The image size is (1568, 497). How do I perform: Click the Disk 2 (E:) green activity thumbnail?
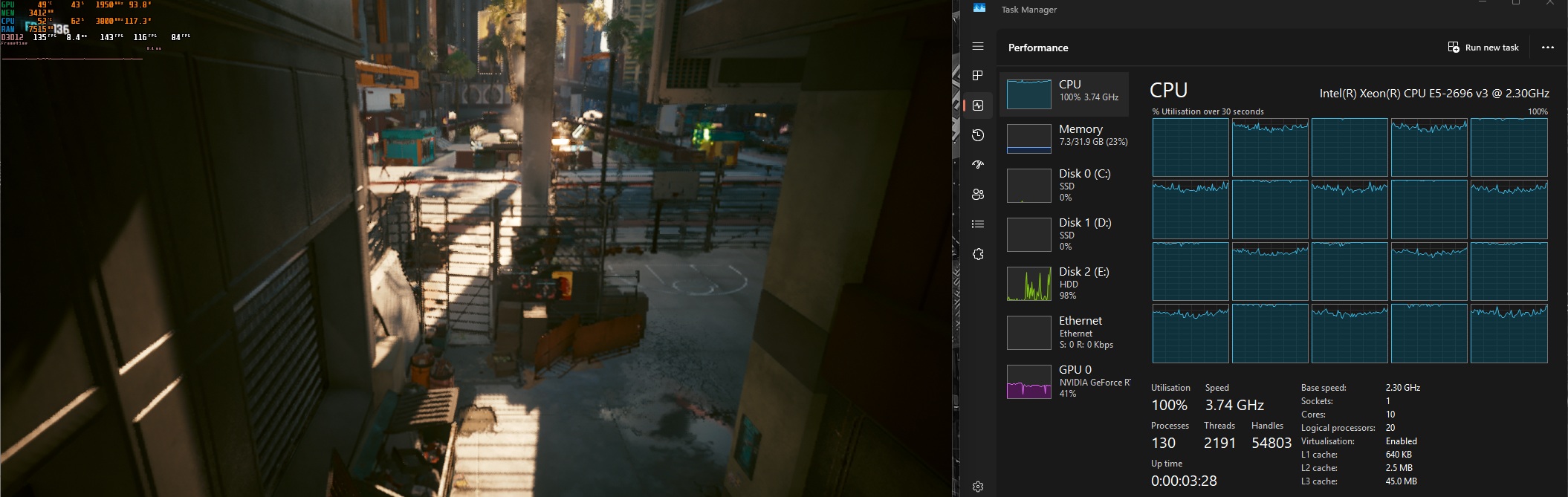point(1029,284)
